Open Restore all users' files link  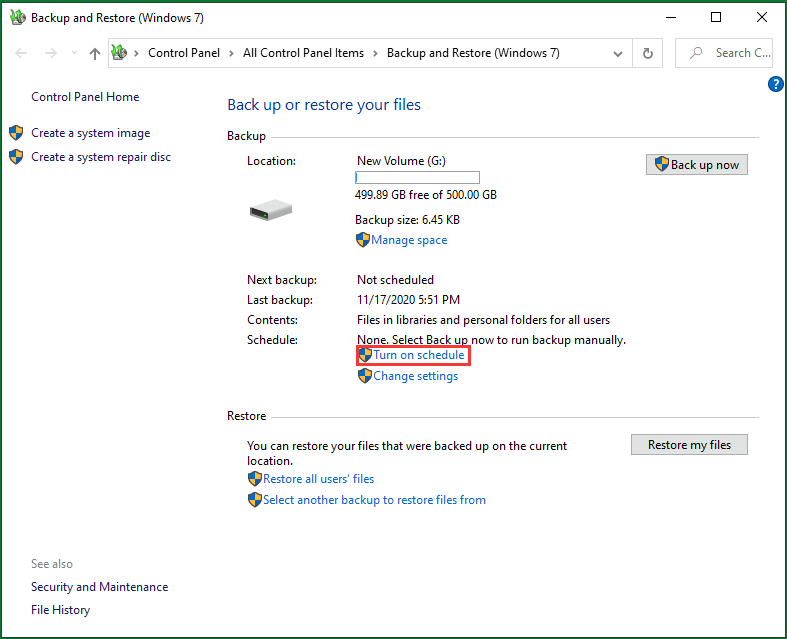coord(318,479)
